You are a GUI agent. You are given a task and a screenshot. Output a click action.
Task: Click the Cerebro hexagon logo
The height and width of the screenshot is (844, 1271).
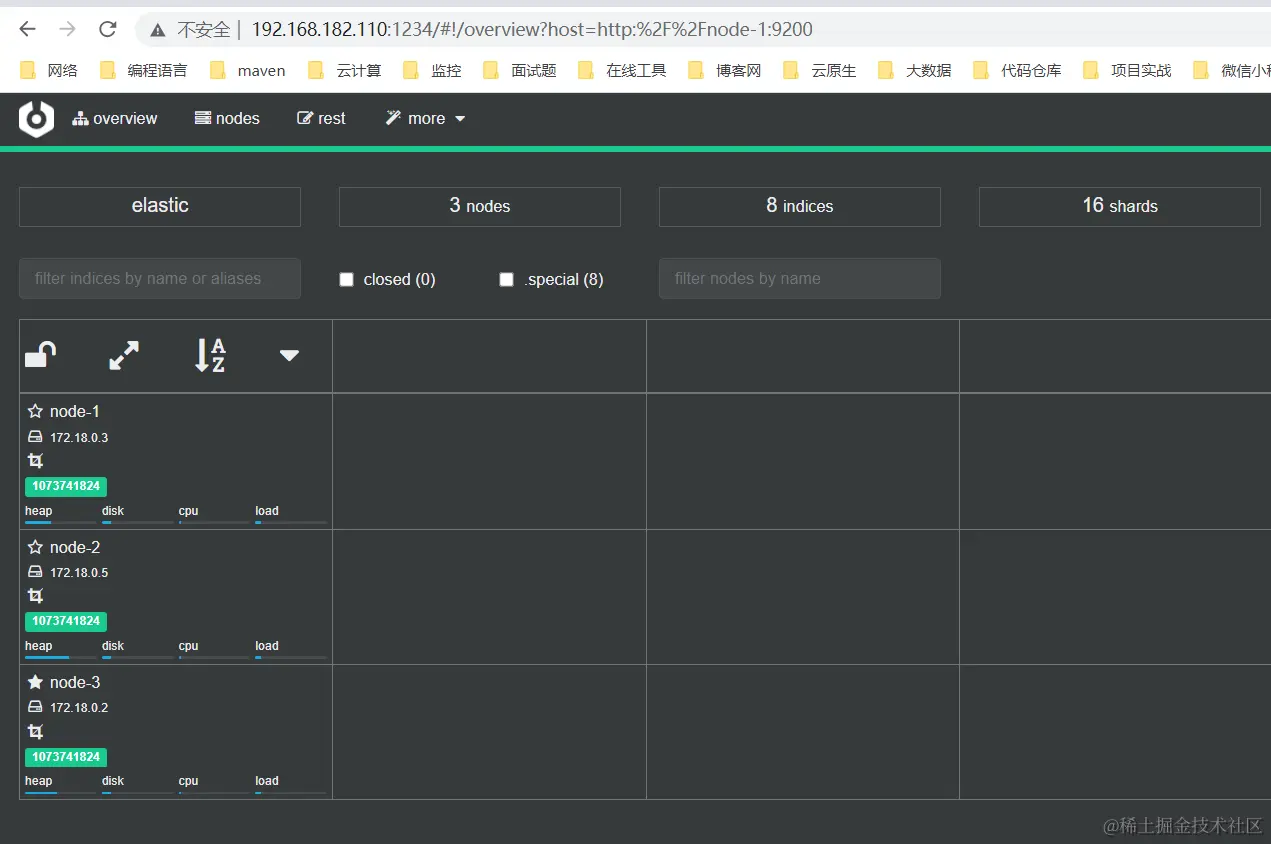tap(36, 119)
